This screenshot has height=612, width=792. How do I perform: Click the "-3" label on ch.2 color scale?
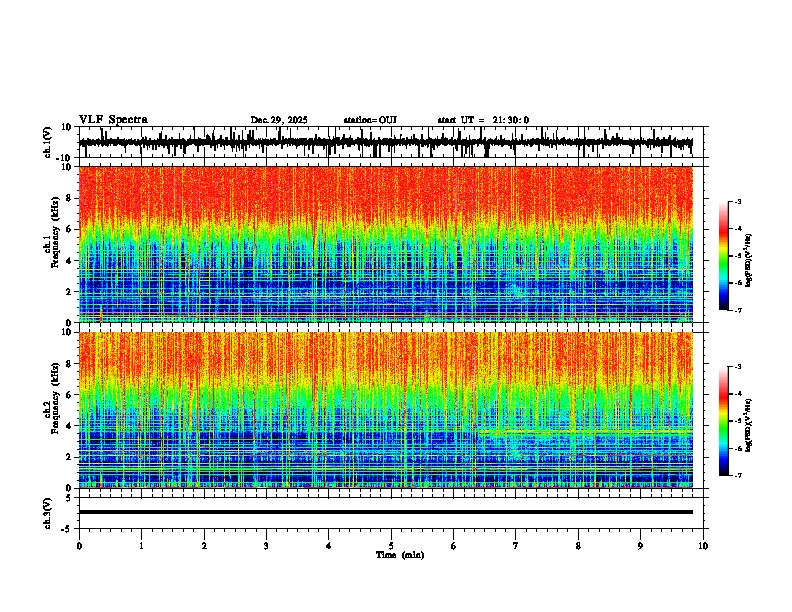click(738, 367)
